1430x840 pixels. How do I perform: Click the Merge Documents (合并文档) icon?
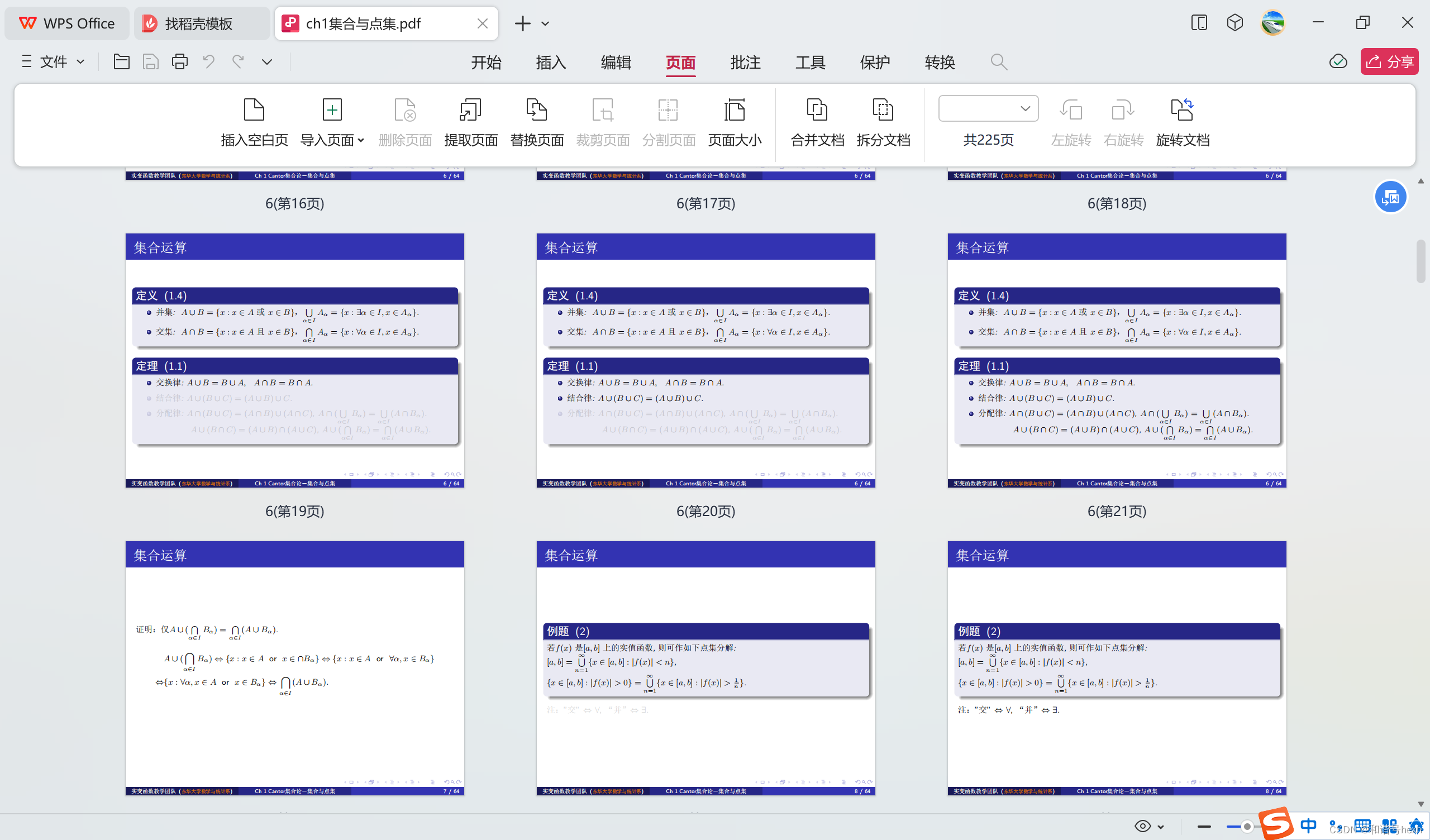(x=817, y=109)
